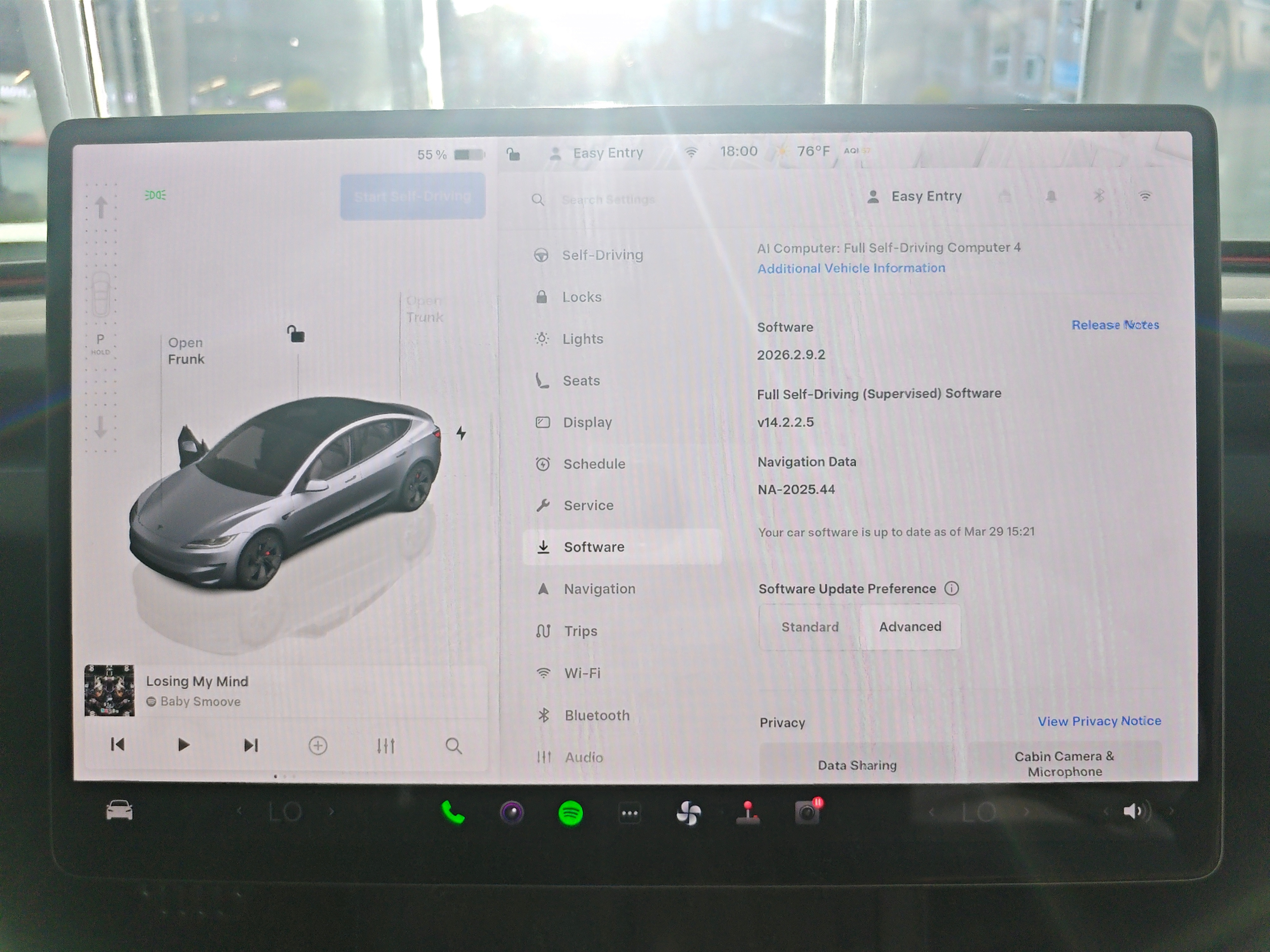Tap the info icon beside Update Preference

[x=951, y=588]
